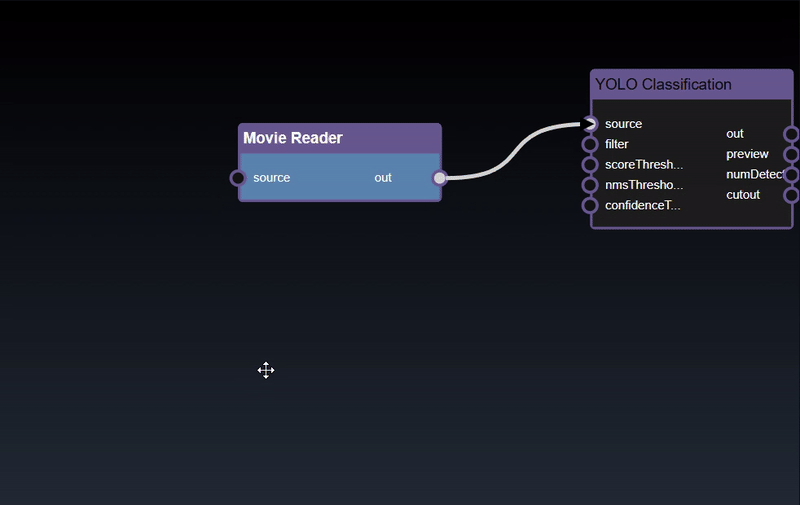800x505 pixels.
Task: Click the YOLO out output port
Action: click(791, 134)
